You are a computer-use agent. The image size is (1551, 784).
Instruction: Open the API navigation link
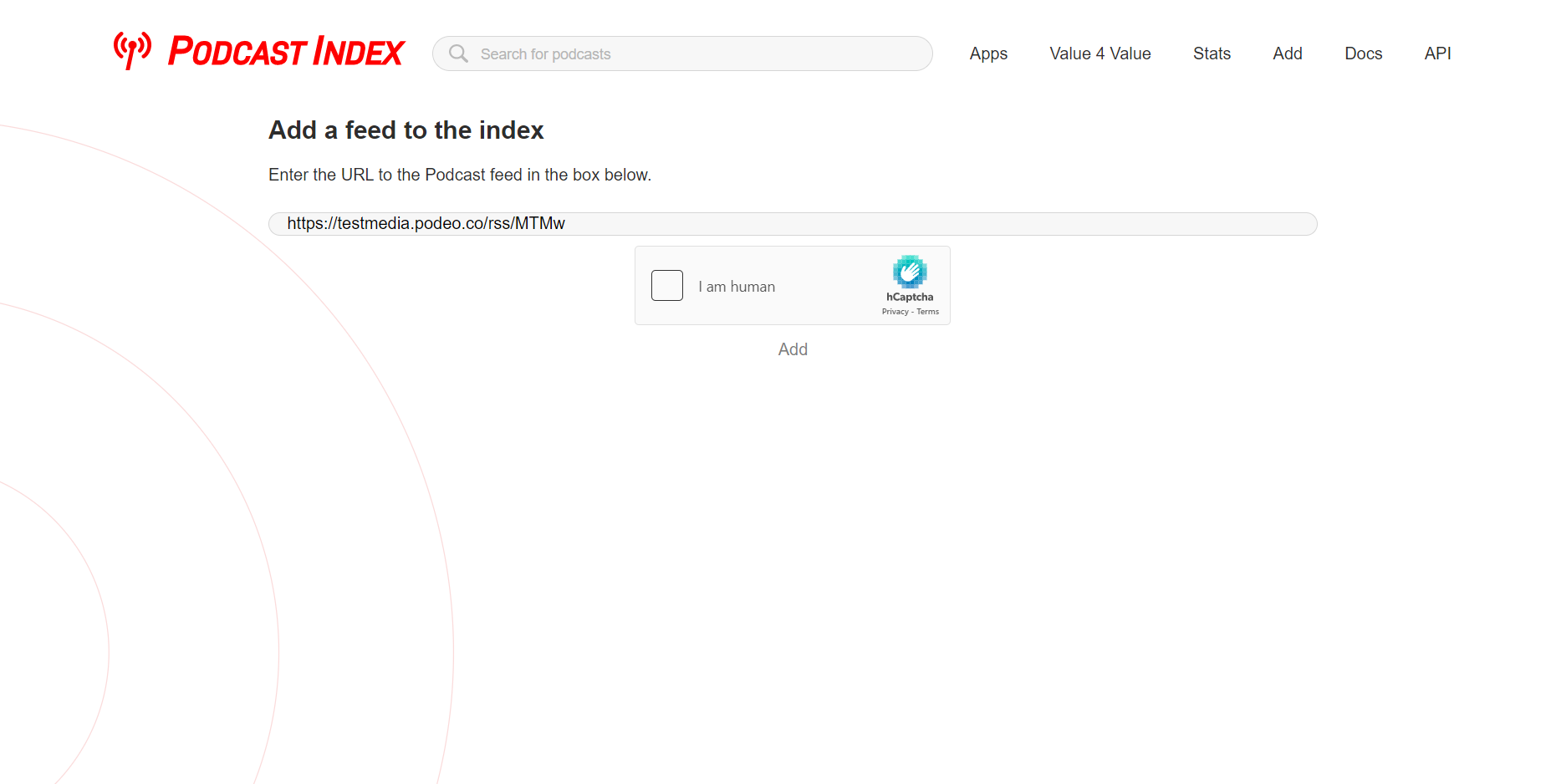(1437, 53)
